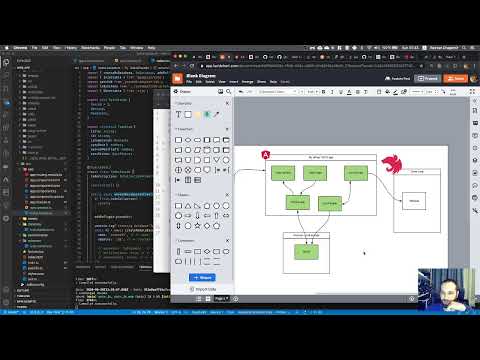Open the text alignment tool
This screenshot has height=360, width=480.
pos(358,92)
